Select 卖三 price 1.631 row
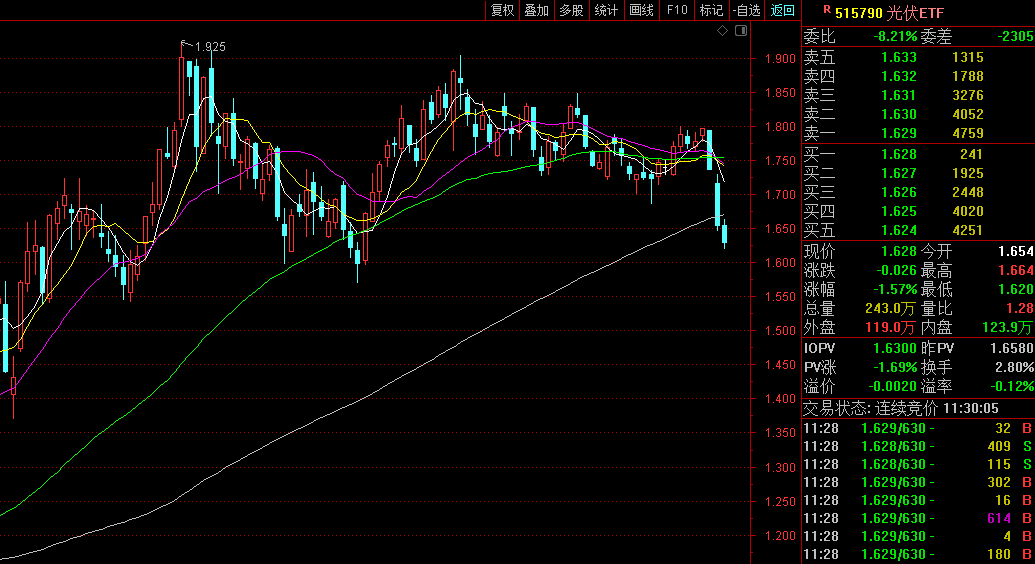The image size is (1035, 564). tap(918, 96)
